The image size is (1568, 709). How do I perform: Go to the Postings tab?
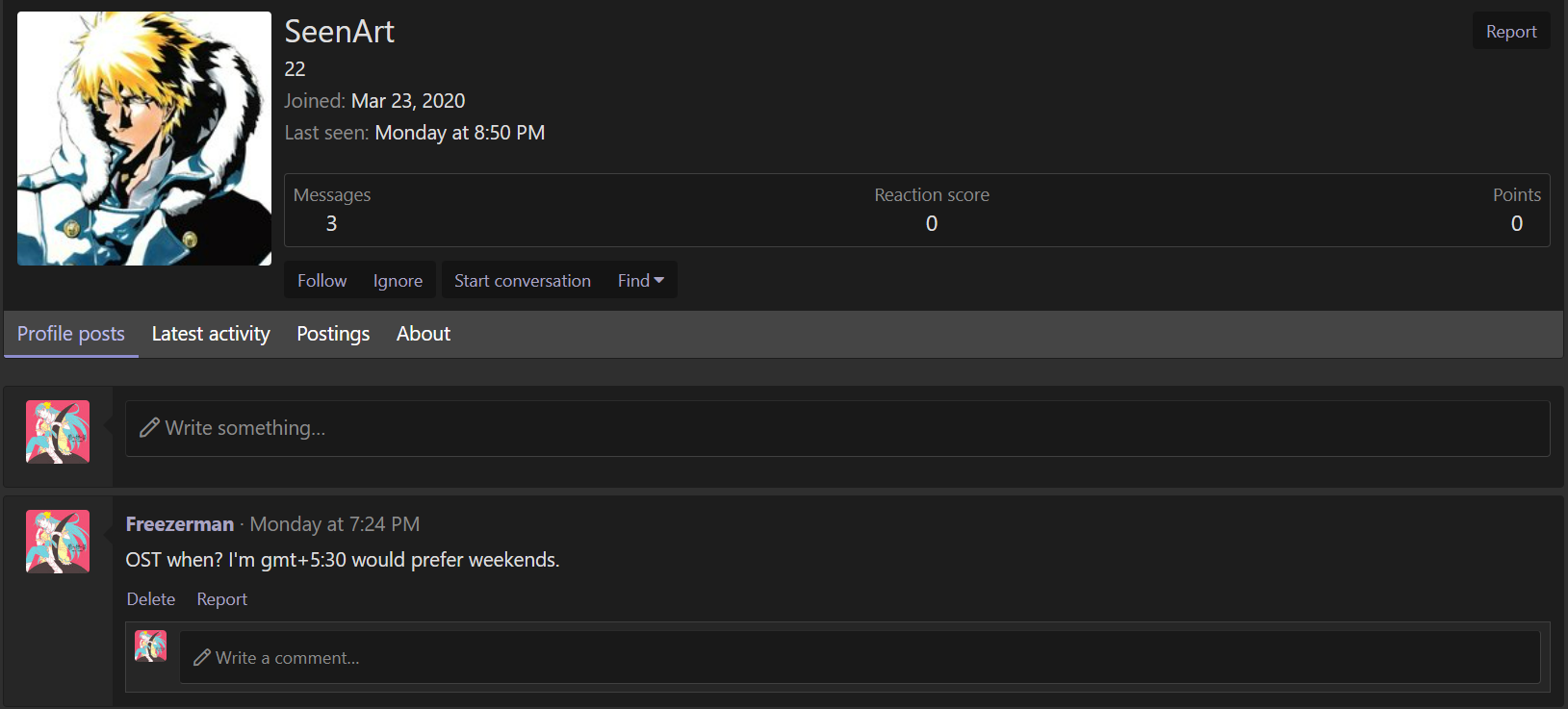coord(333,334)
